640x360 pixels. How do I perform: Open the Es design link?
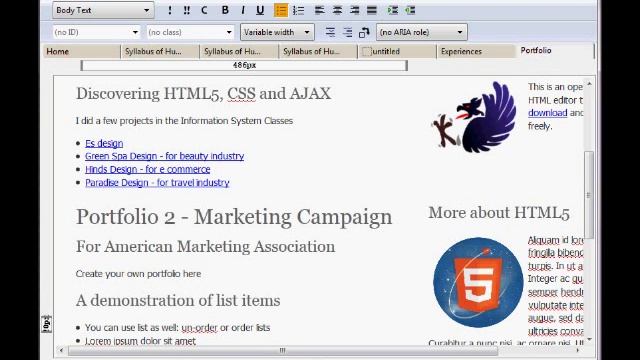tap(104, 143)
